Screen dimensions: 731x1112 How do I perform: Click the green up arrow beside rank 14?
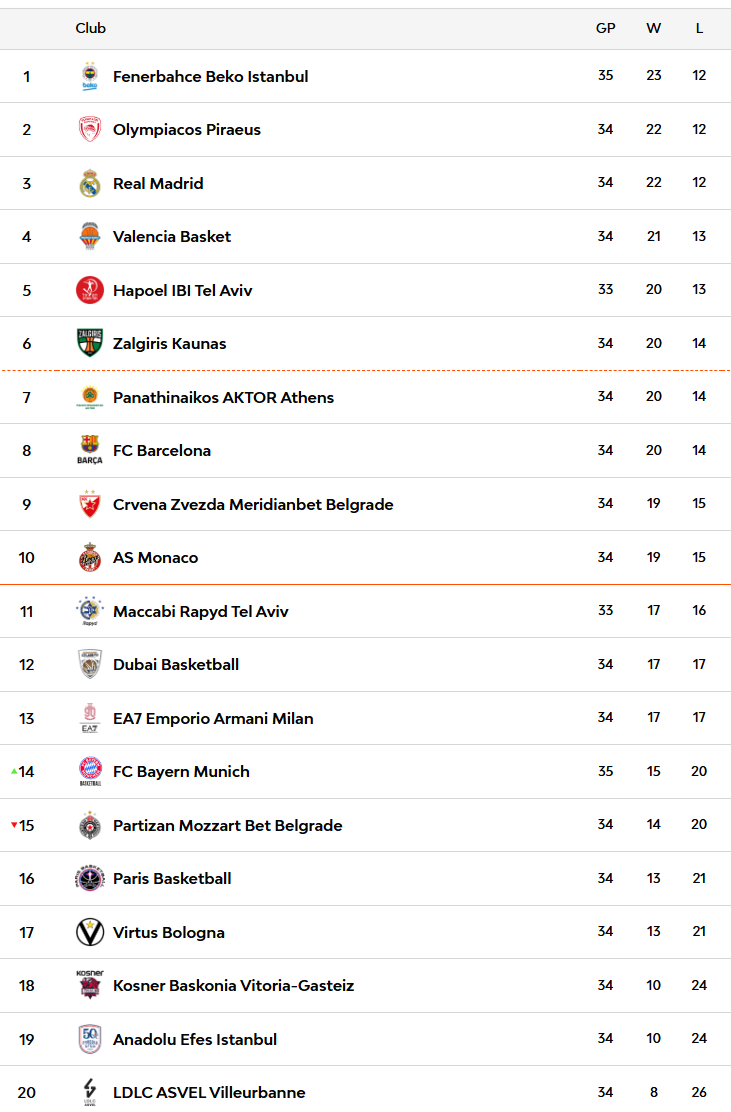pos(14,772)
